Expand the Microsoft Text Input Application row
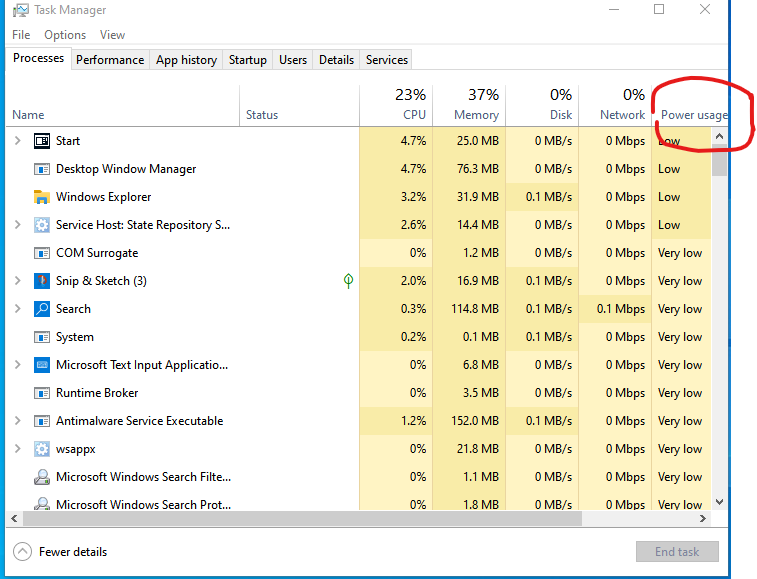The width and height of the screenshot is (757, 579). click(x=18, y=365)
